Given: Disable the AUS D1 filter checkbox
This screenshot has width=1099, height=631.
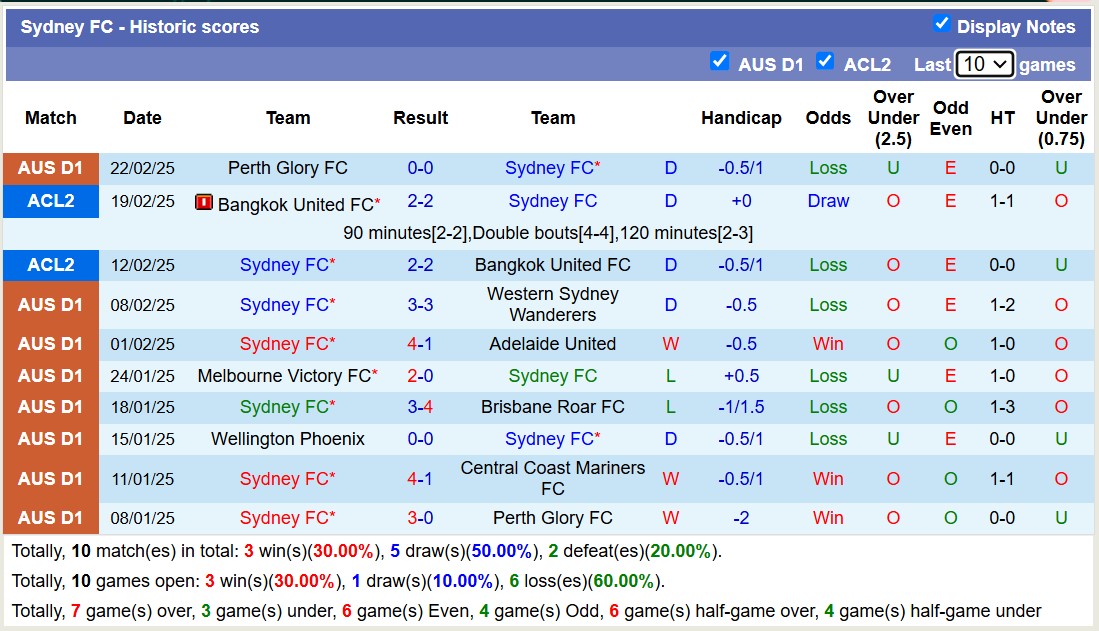Looking at the screenshot, I should point(720,61).
